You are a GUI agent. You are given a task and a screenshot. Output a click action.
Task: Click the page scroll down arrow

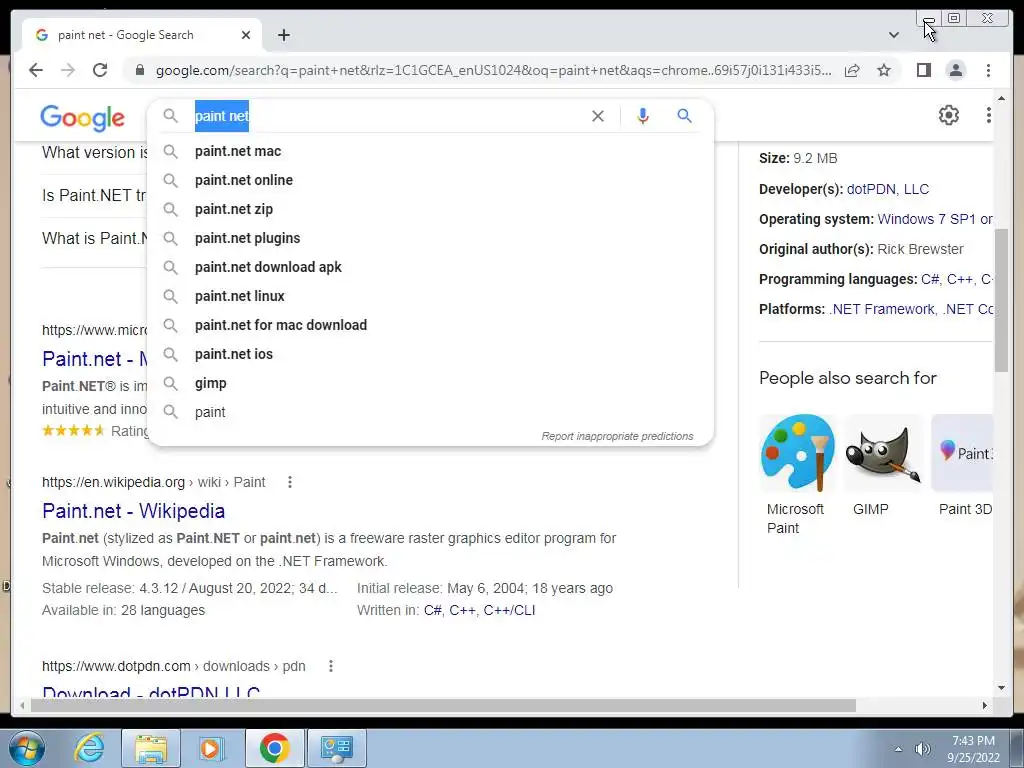[1002, 688]
